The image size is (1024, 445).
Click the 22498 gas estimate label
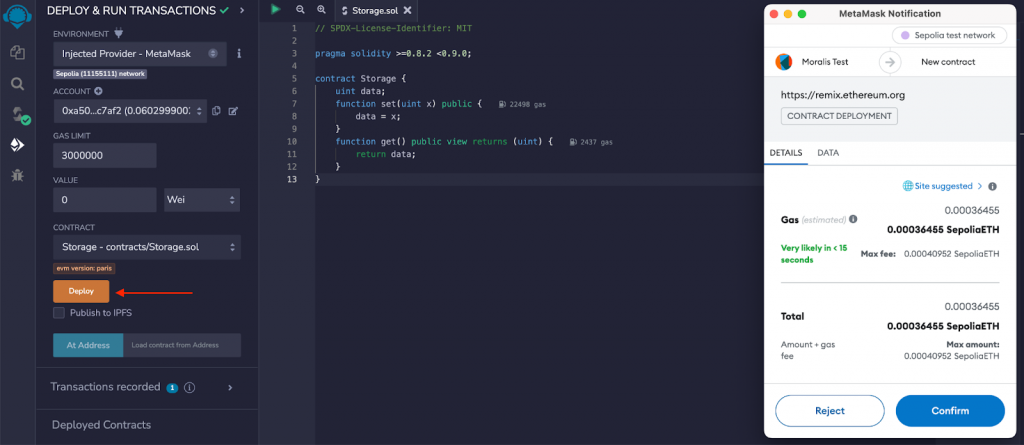pyautogui.click(x=522, y=105)
